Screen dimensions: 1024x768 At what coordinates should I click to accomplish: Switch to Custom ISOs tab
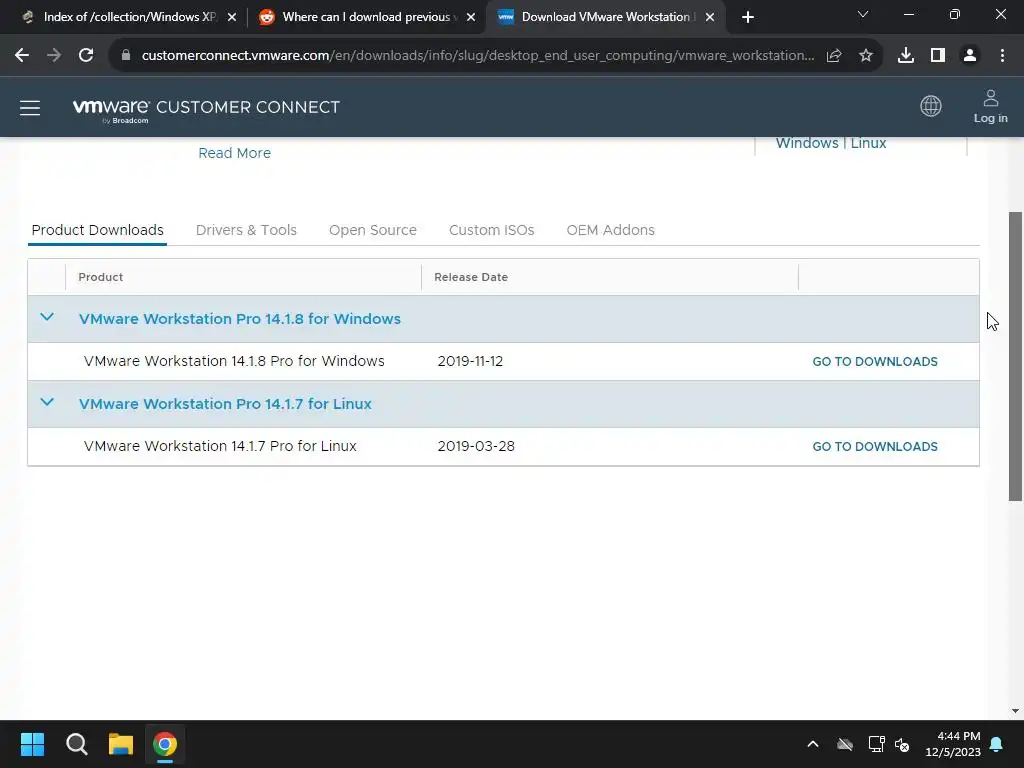[492, 230]
